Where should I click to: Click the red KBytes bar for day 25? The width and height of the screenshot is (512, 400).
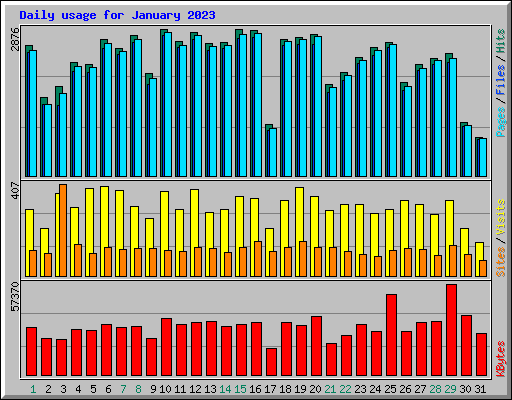[391, 335]
